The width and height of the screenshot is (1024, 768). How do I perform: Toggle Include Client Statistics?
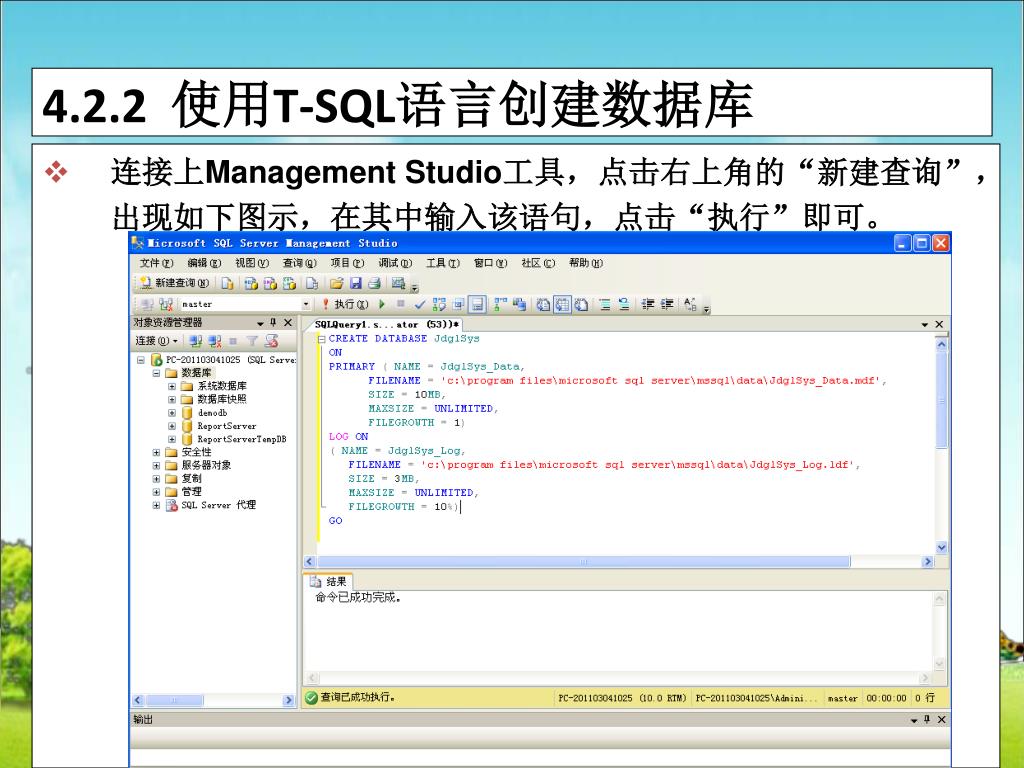click(519, 304)
